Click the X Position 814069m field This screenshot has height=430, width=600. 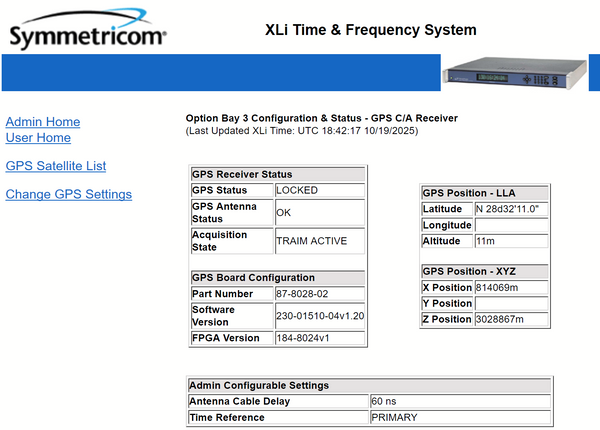tap(510, 287)
